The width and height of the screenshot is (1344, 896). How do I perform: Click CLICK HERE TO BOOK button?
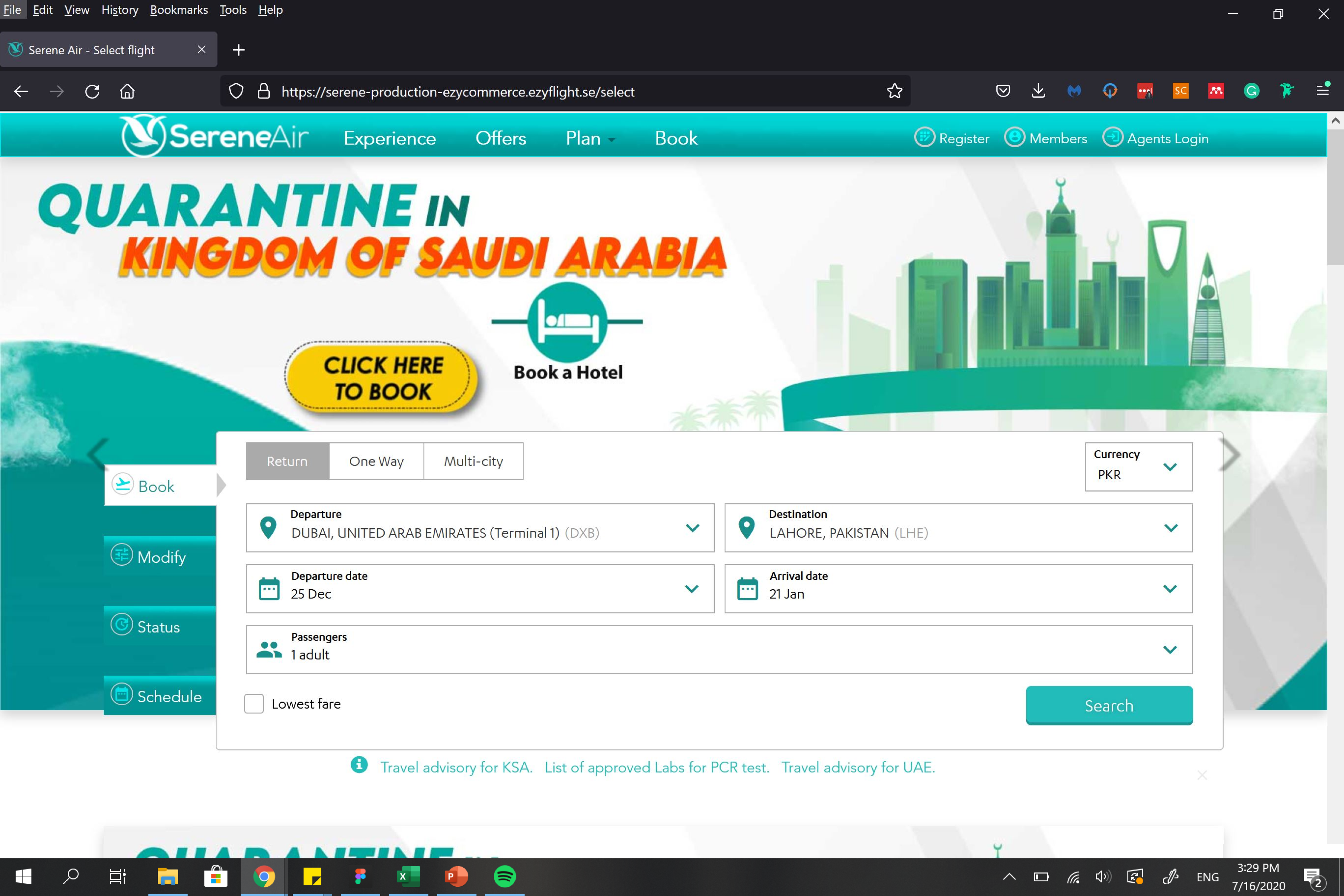point(382,378)
